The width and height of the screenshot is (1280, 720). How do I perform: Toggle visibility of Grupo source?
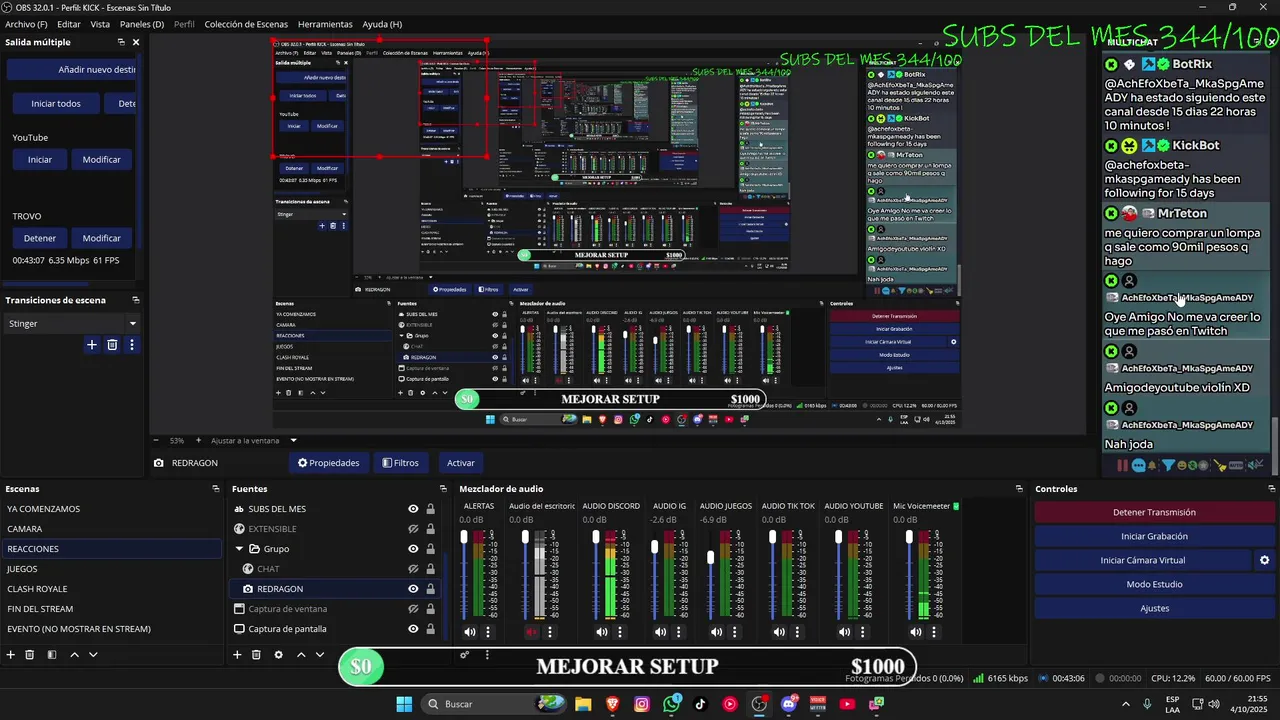(413, 549)
